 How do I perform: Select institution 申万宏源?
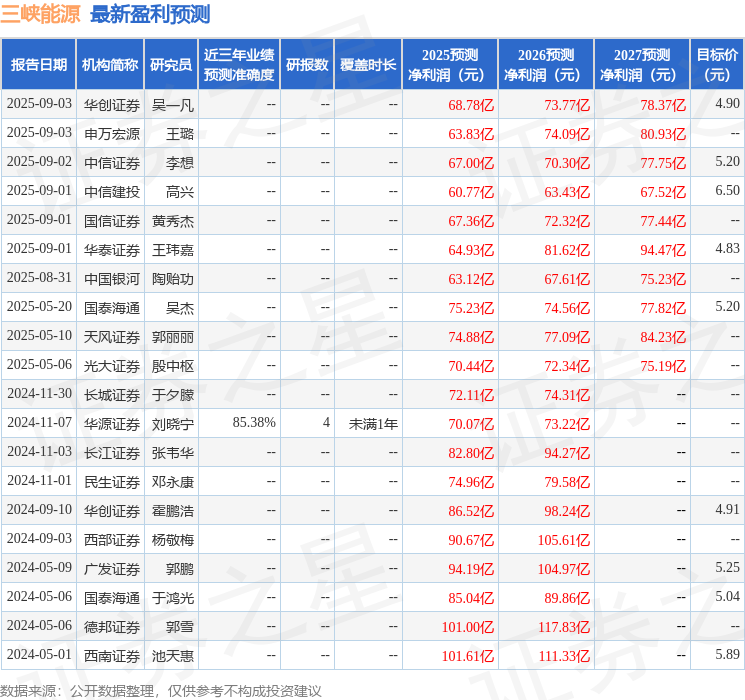coord(112,134)
